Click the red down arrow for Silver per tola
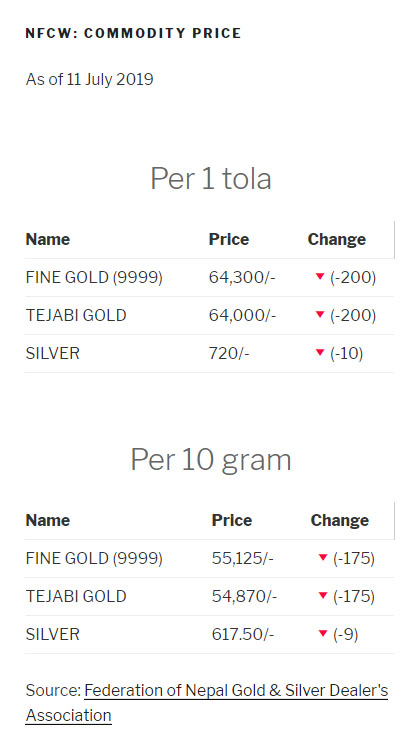The image size is (419, 749). (320, 353)
